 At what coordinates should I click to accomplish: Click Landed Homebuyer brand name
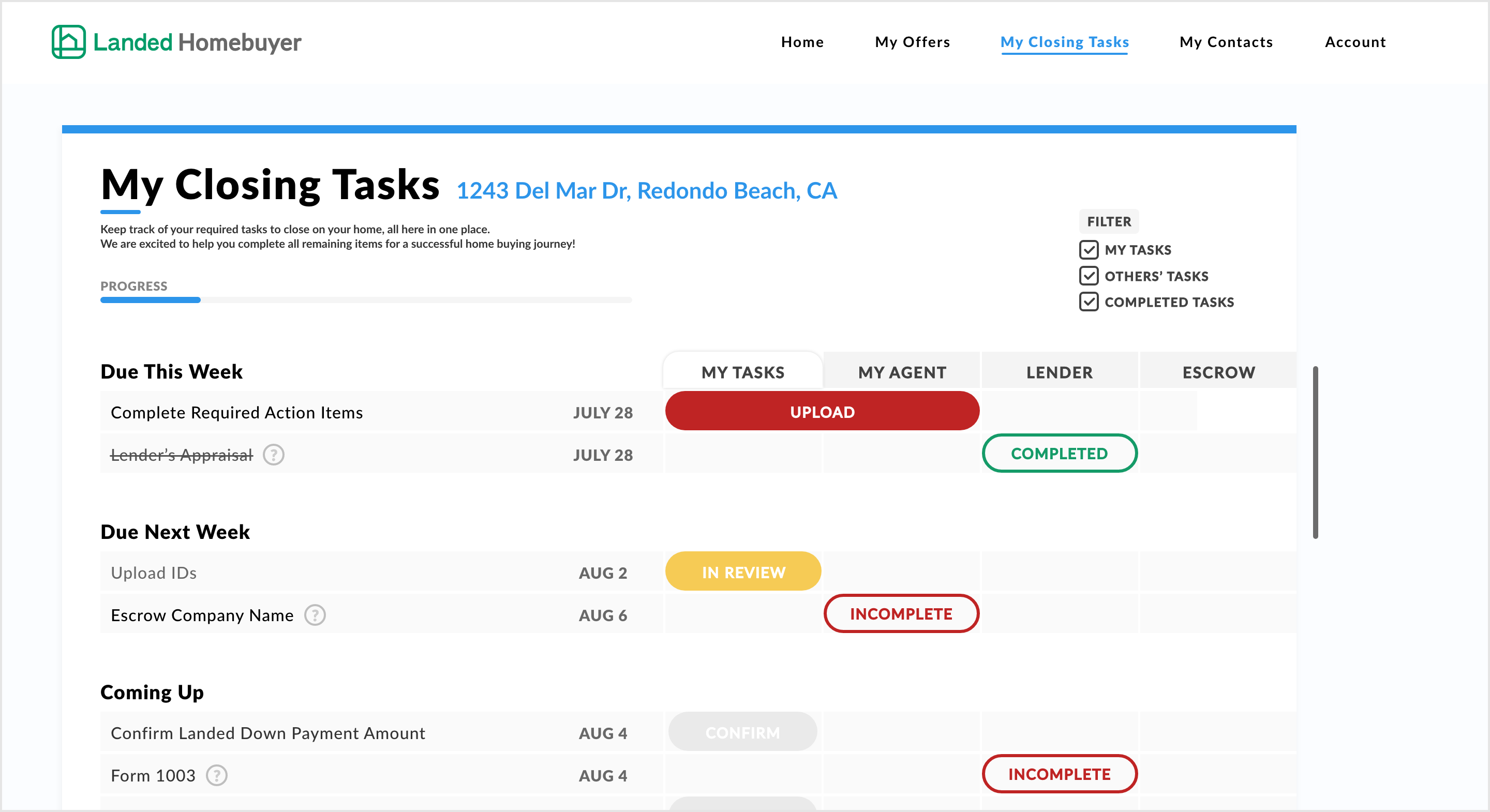(x=197, y=42)
